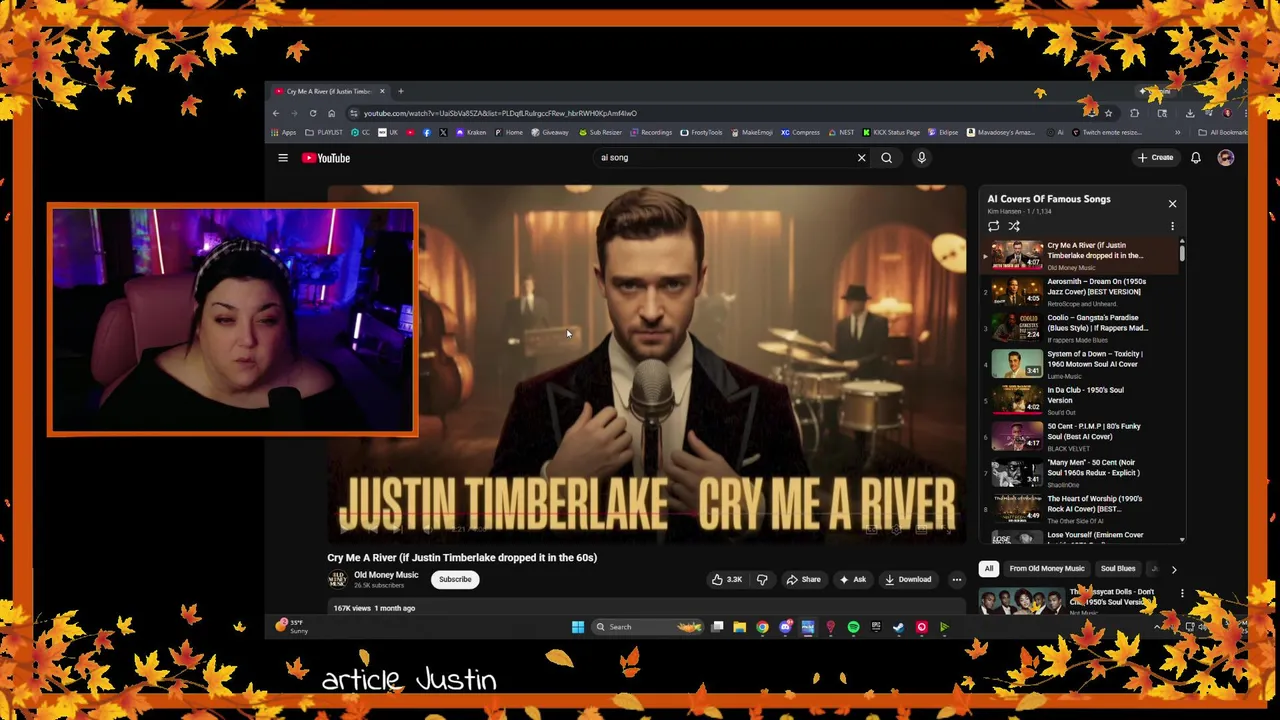Open the account avatar menu
Screen dimensions: 1280x720
pos(1226,158)
